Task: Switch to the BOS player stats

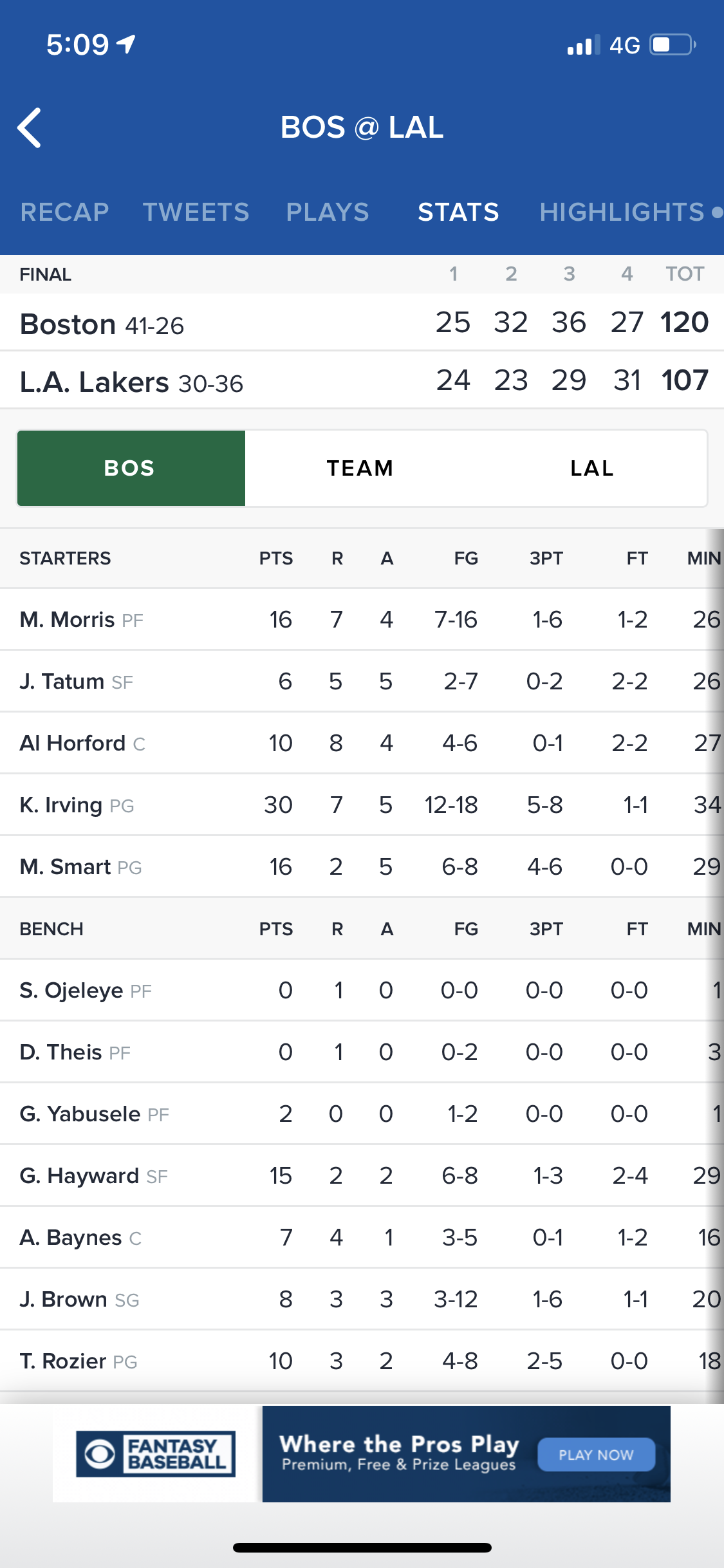Action: [131, 468]
